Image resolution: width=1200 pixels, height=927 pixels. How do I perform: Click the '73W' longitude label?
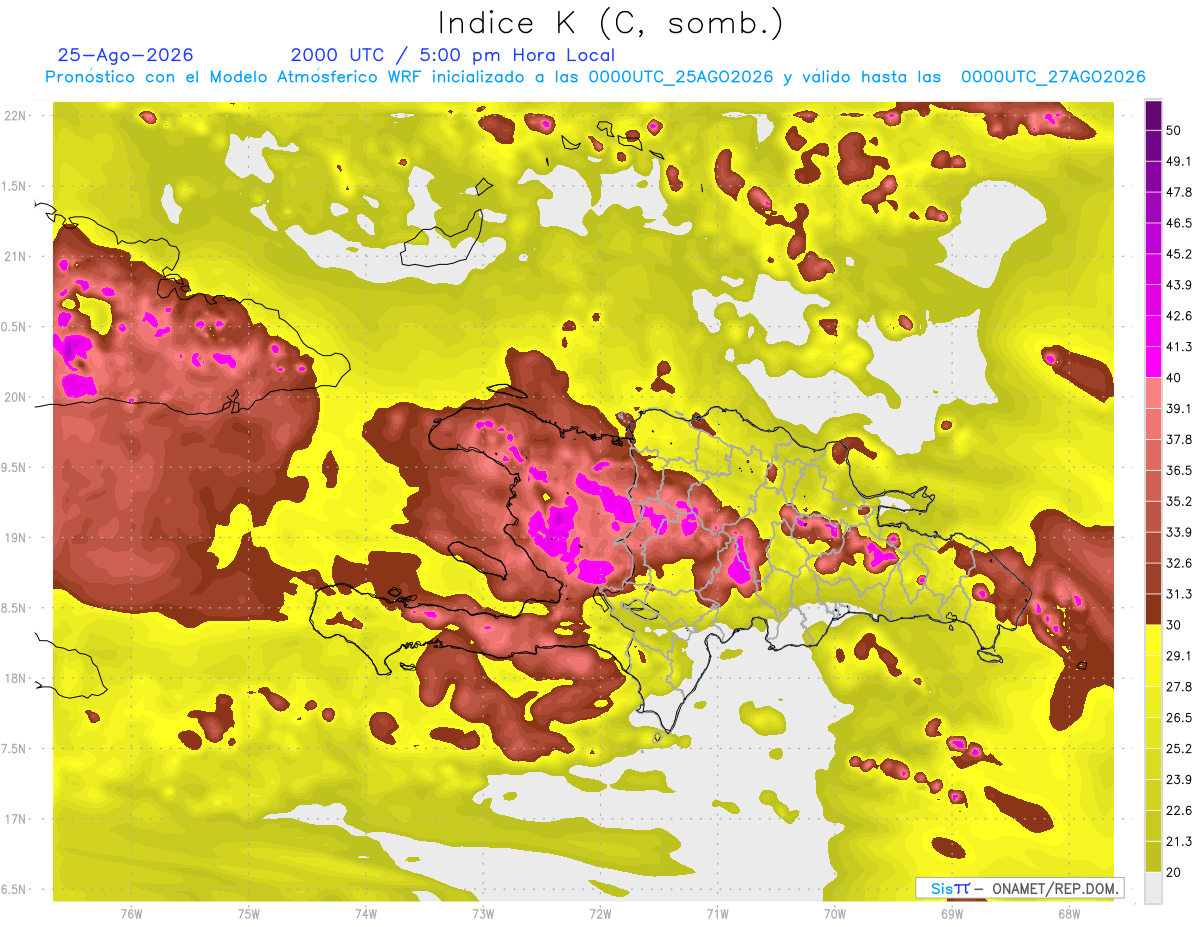[x=483, y=914]
